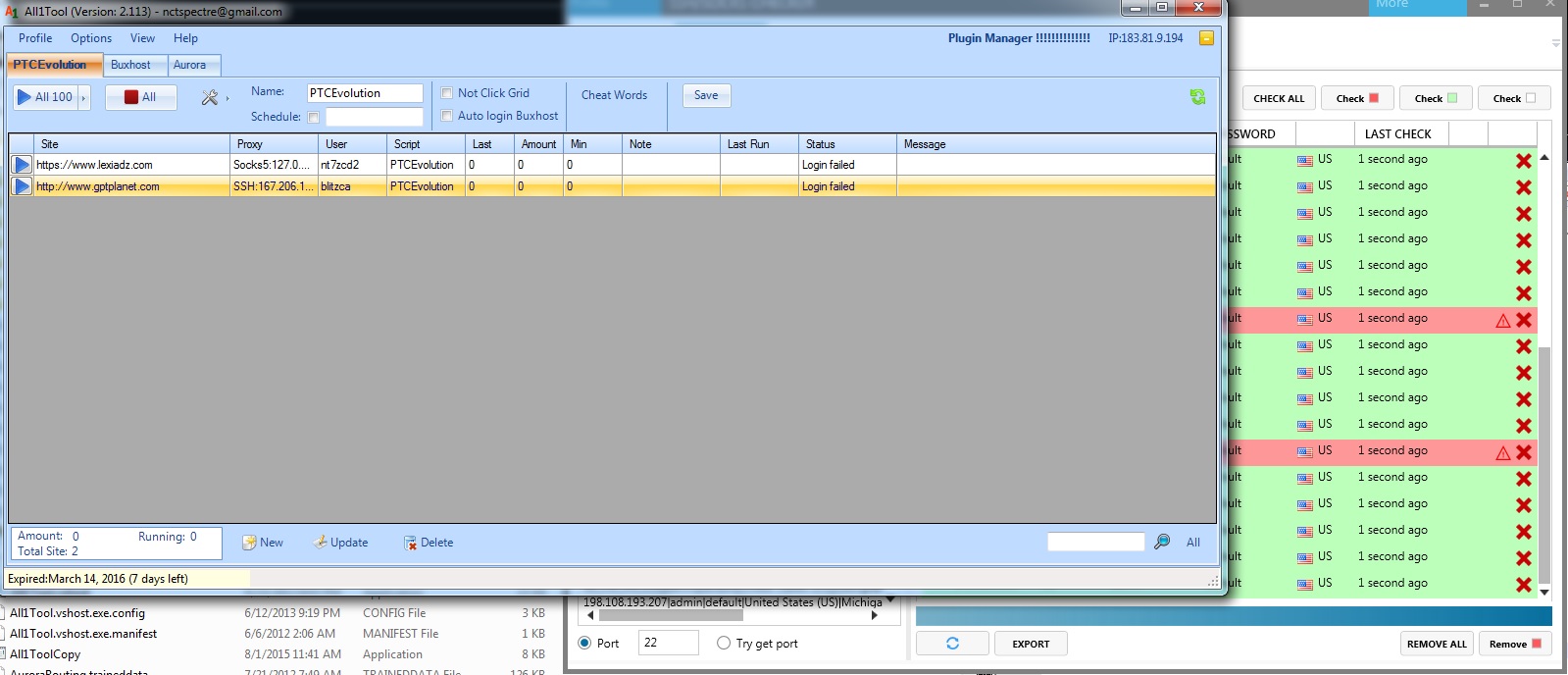Enable the Not Click Grid checkbox
Viewport: 1568px width, 675px height.
tap(447, 93)
